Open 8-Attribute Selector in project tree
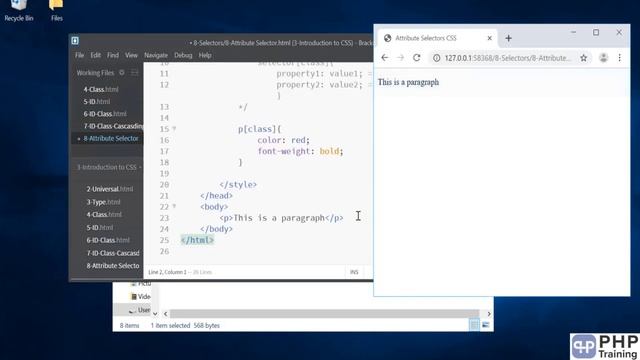 coord(113,266)
